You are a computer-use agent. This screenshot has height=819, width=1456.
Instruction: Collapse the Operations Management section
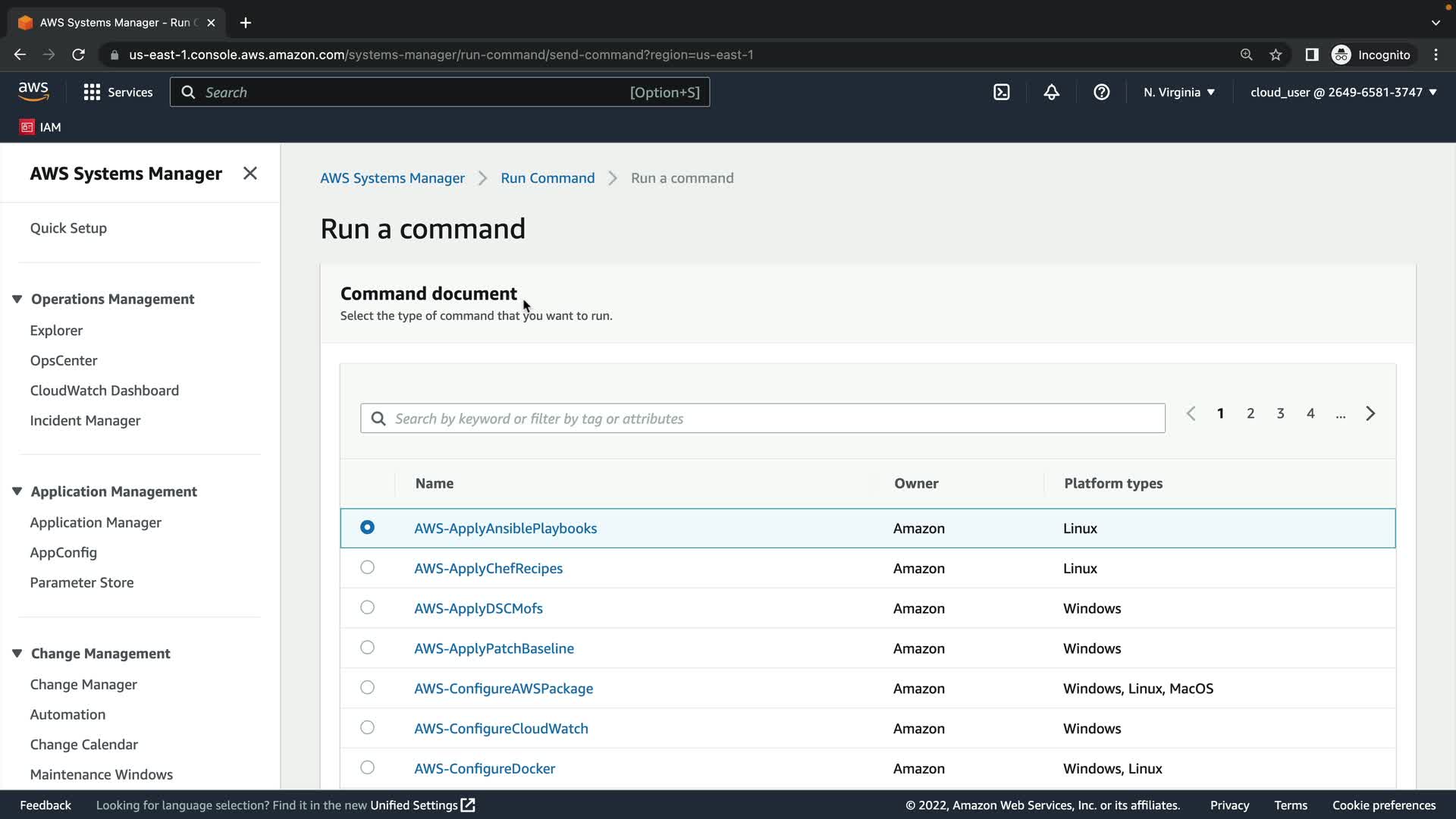pyautogui.click(x=17, y=299)
